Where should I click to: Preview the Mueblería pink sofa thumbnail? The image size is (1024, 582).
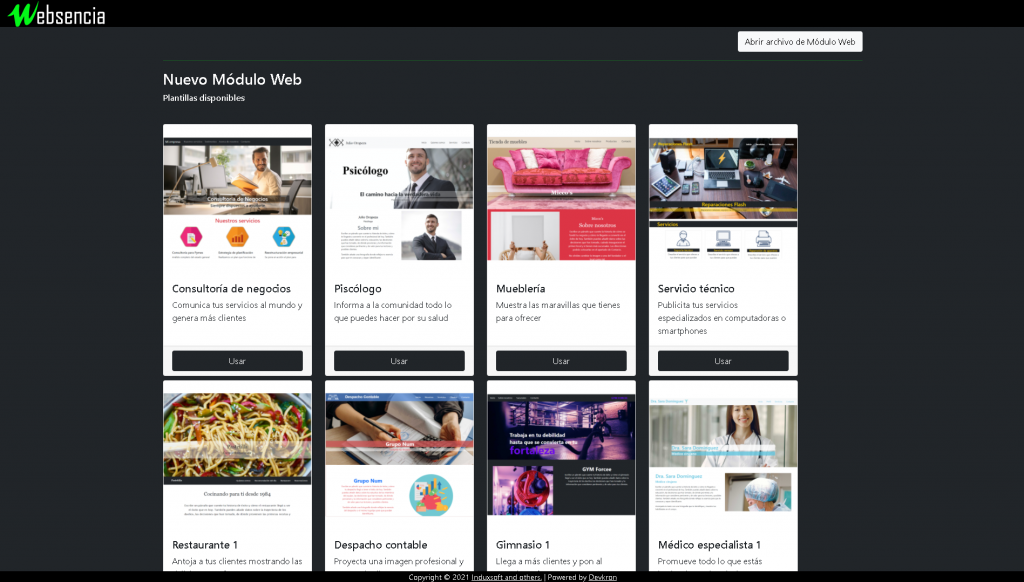[x=561, y=199]
